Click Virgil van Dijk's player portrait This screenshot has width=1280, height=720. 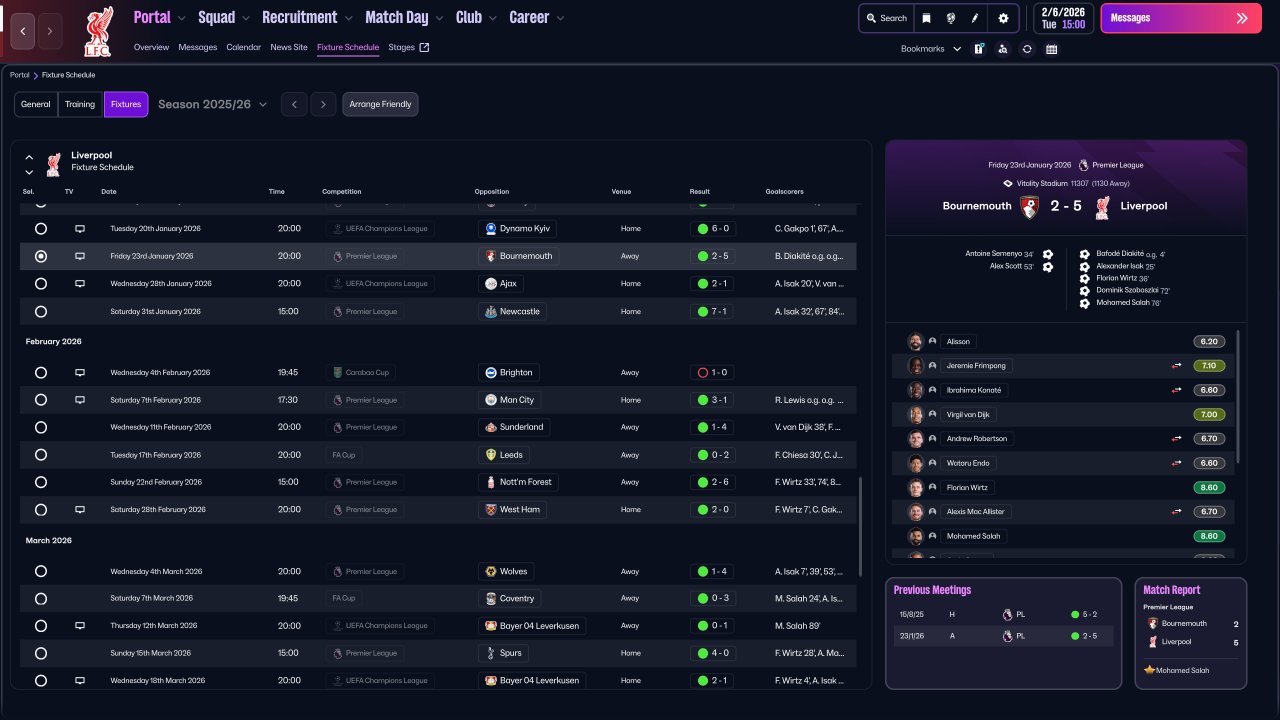coord(915,415)
